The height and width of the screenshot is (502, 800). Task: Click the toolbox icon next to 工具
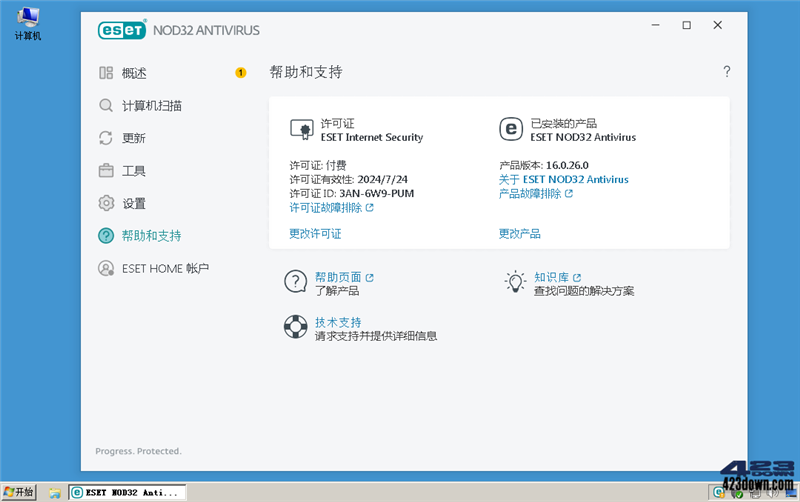(106, 170)
